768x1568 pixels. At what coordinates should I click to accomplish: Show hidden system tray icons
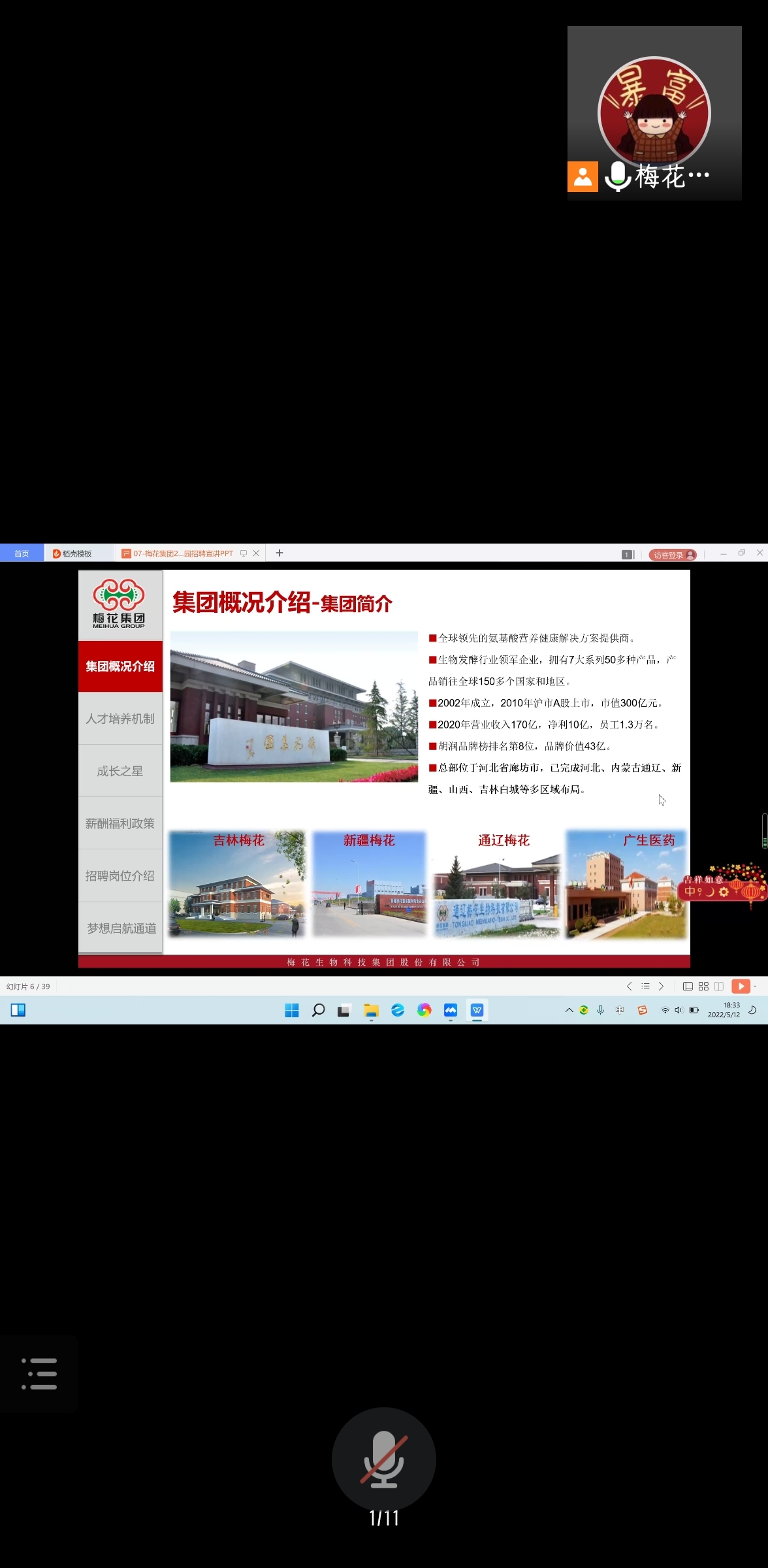pos(569,1010)
